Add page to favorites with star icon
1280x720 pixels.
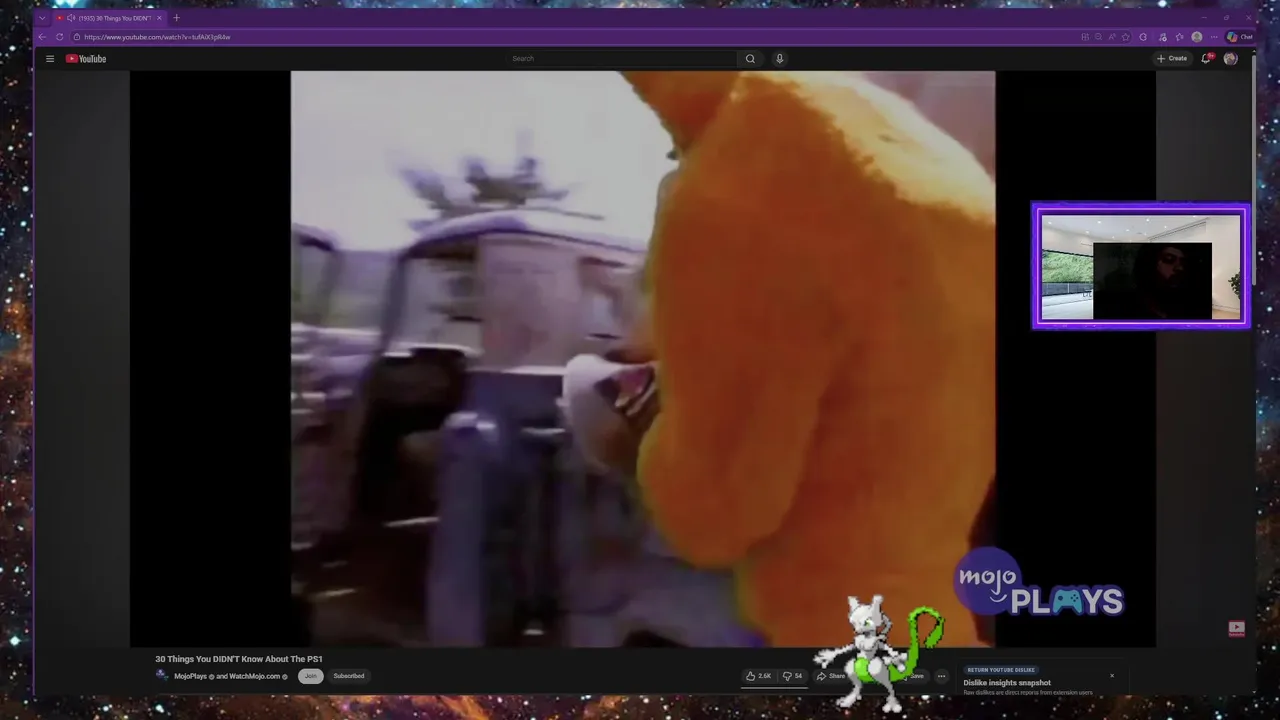tap(1126, 37)
